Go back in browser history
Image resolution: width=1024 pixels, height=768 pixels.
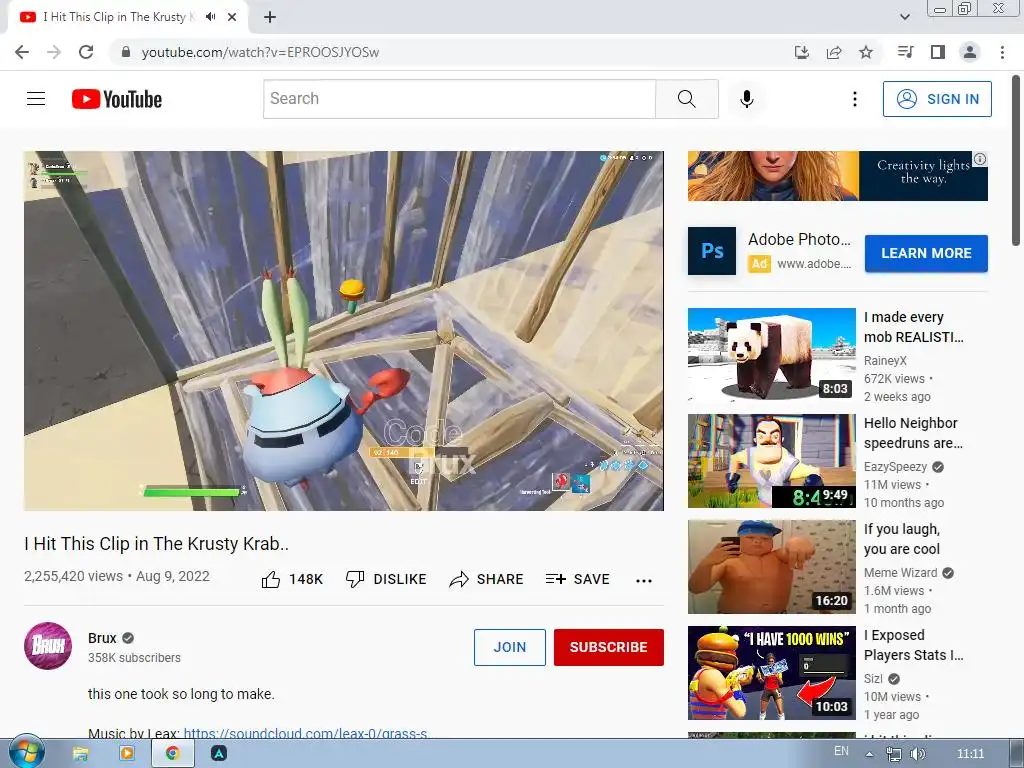pyautogui.click(x=22, y=52)
